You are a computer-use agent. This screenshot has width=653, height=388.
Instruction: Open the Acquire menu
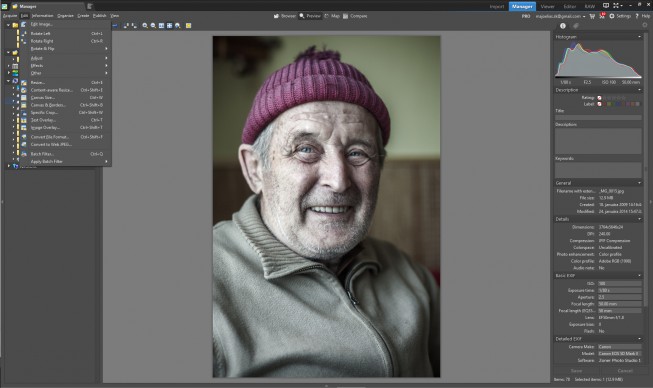10,16
